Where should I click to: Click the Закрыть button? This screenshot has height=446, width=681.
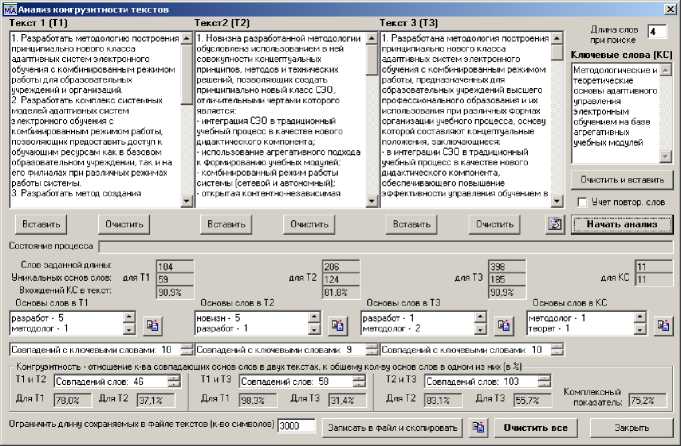point(631,428)
